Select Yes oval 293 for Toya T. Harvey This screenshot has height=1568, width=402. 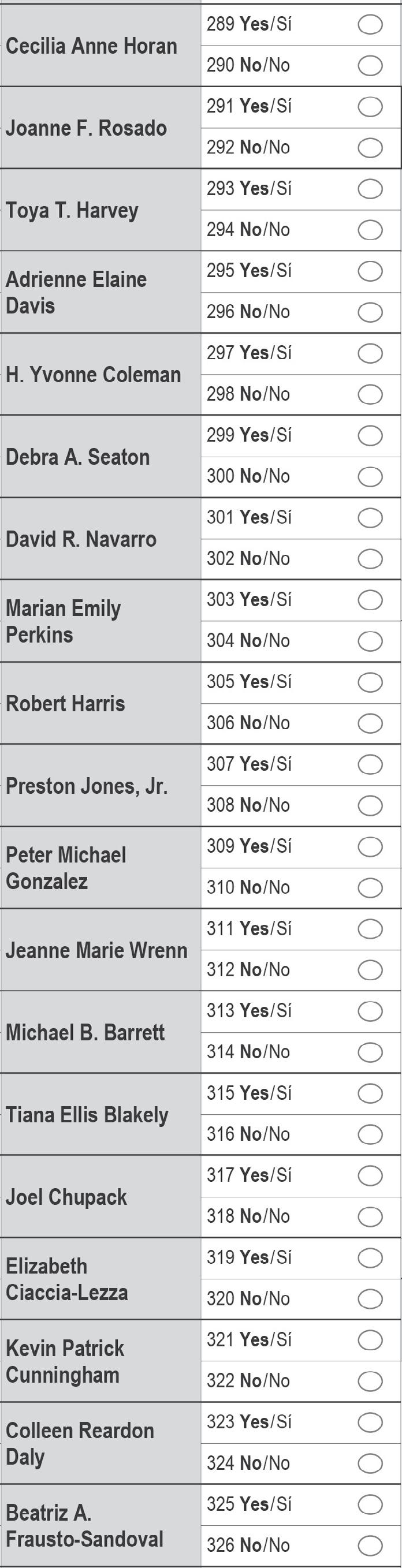pyautogui.click(x=370, y=189)
